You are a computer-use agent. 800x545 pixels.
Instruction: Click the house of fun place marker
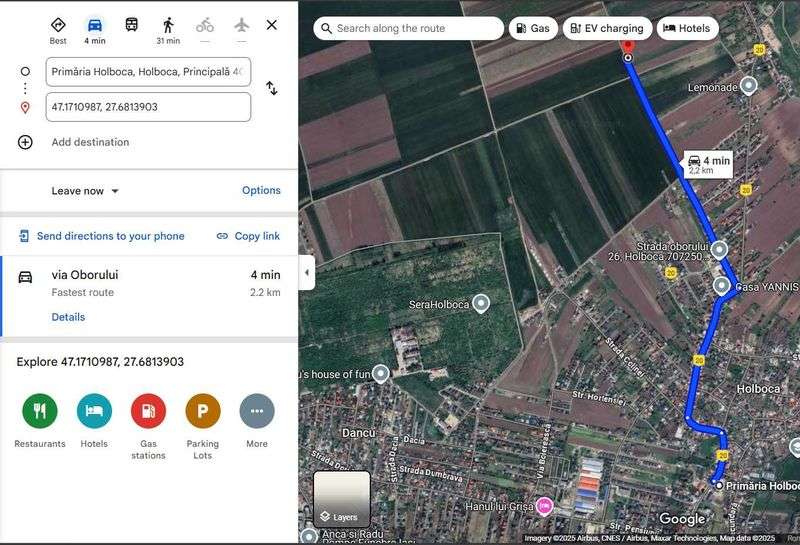pos(380,374)
